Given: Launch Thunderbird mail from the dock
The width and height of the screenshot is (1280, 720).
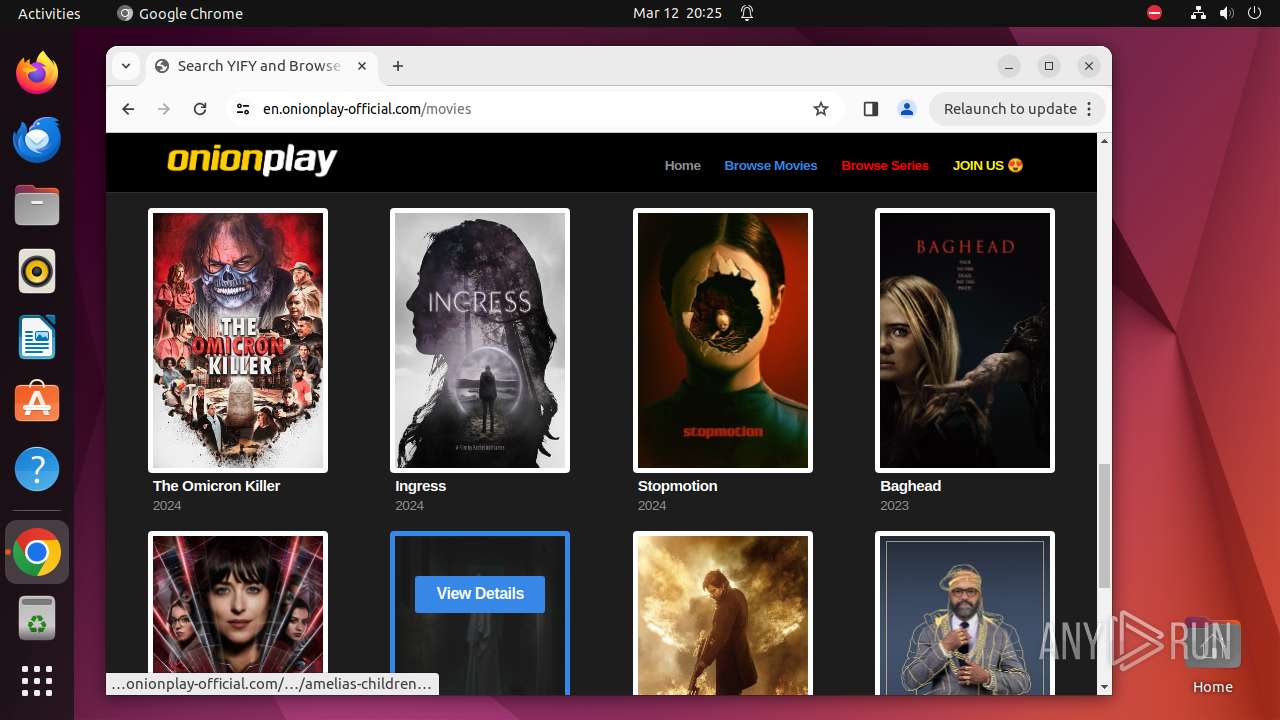Looking at the screenshot, I should pos(37,139).
